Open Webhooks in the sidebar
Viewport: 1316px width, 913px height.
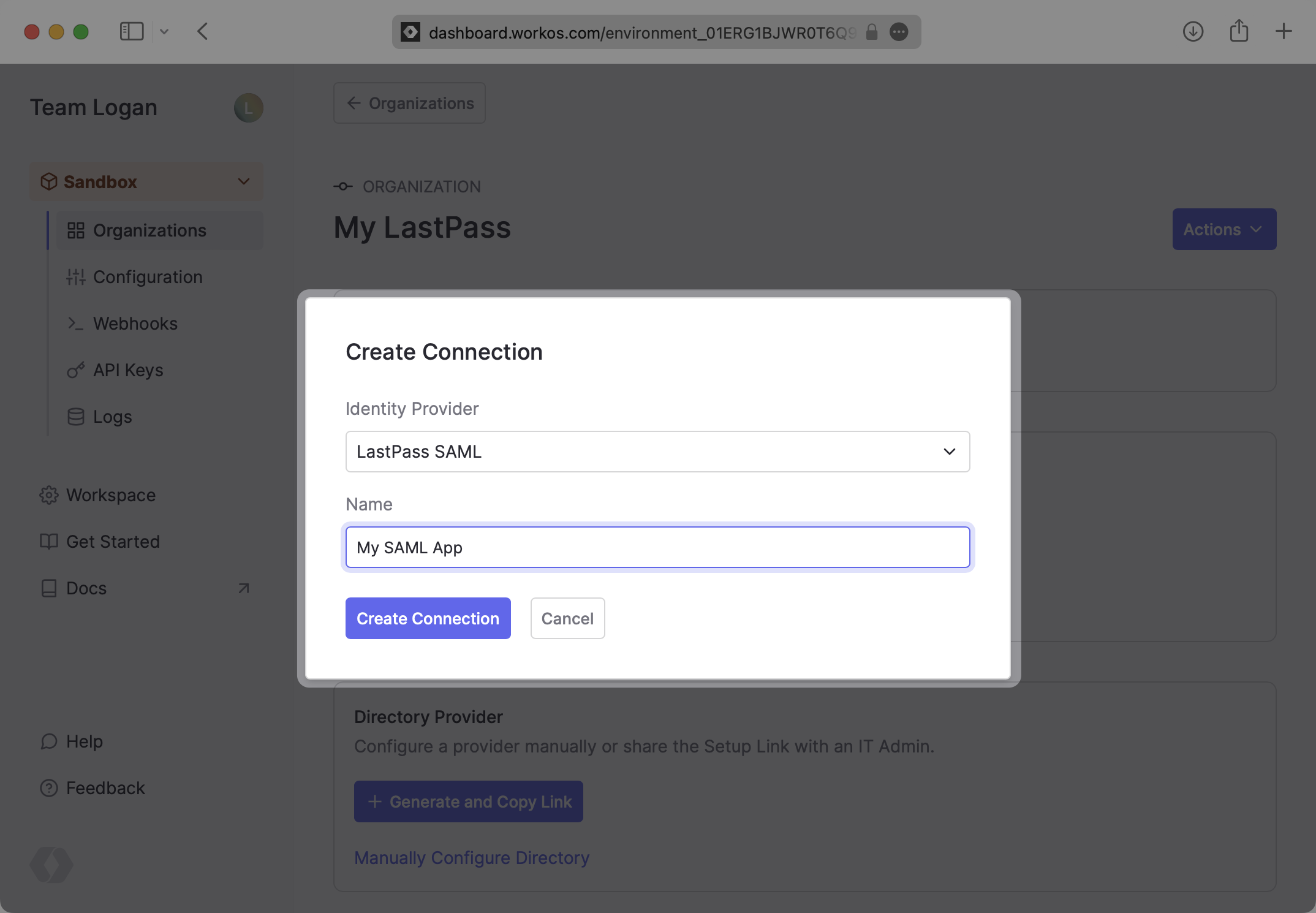[135, 324]
